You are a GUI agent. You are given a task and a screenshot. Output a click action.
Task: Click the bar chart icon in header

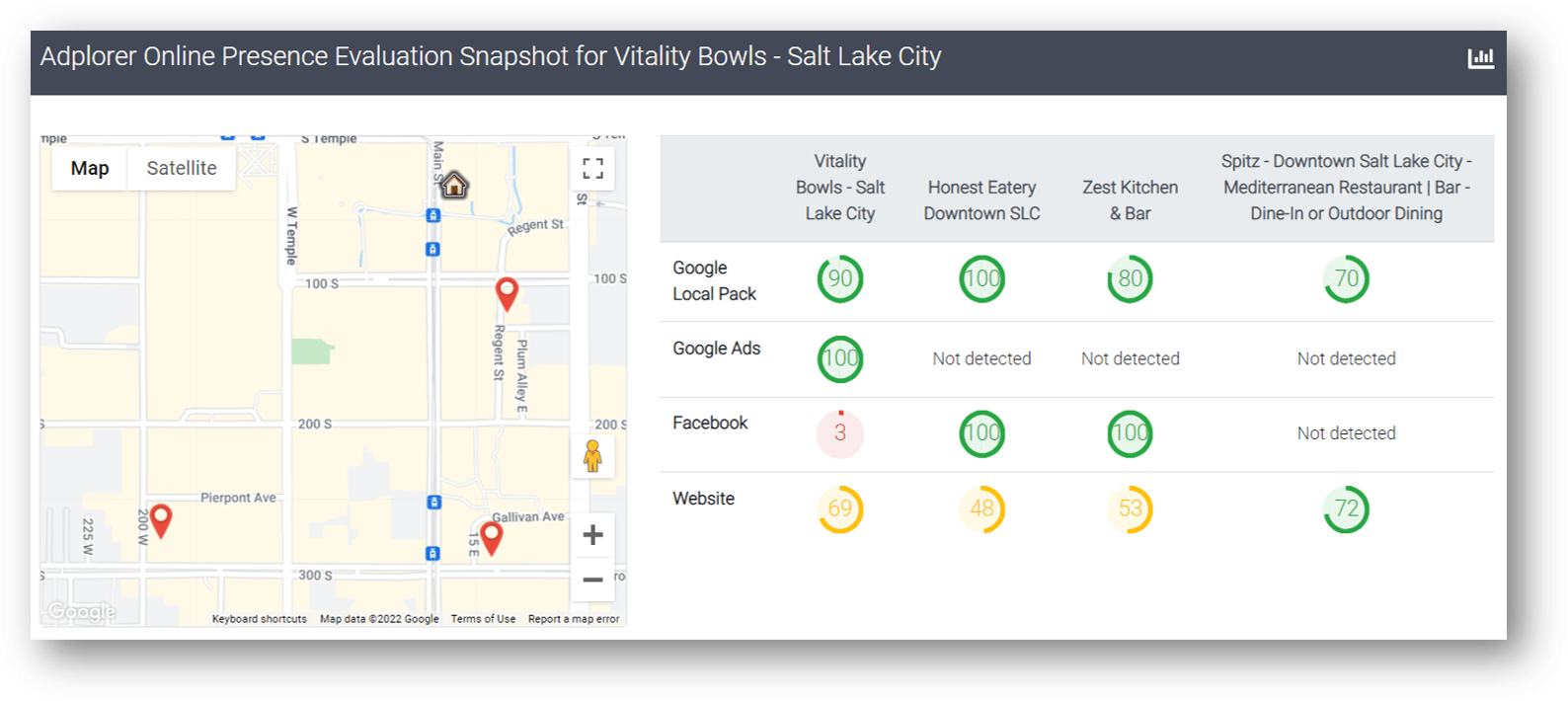pos(1480,58)
